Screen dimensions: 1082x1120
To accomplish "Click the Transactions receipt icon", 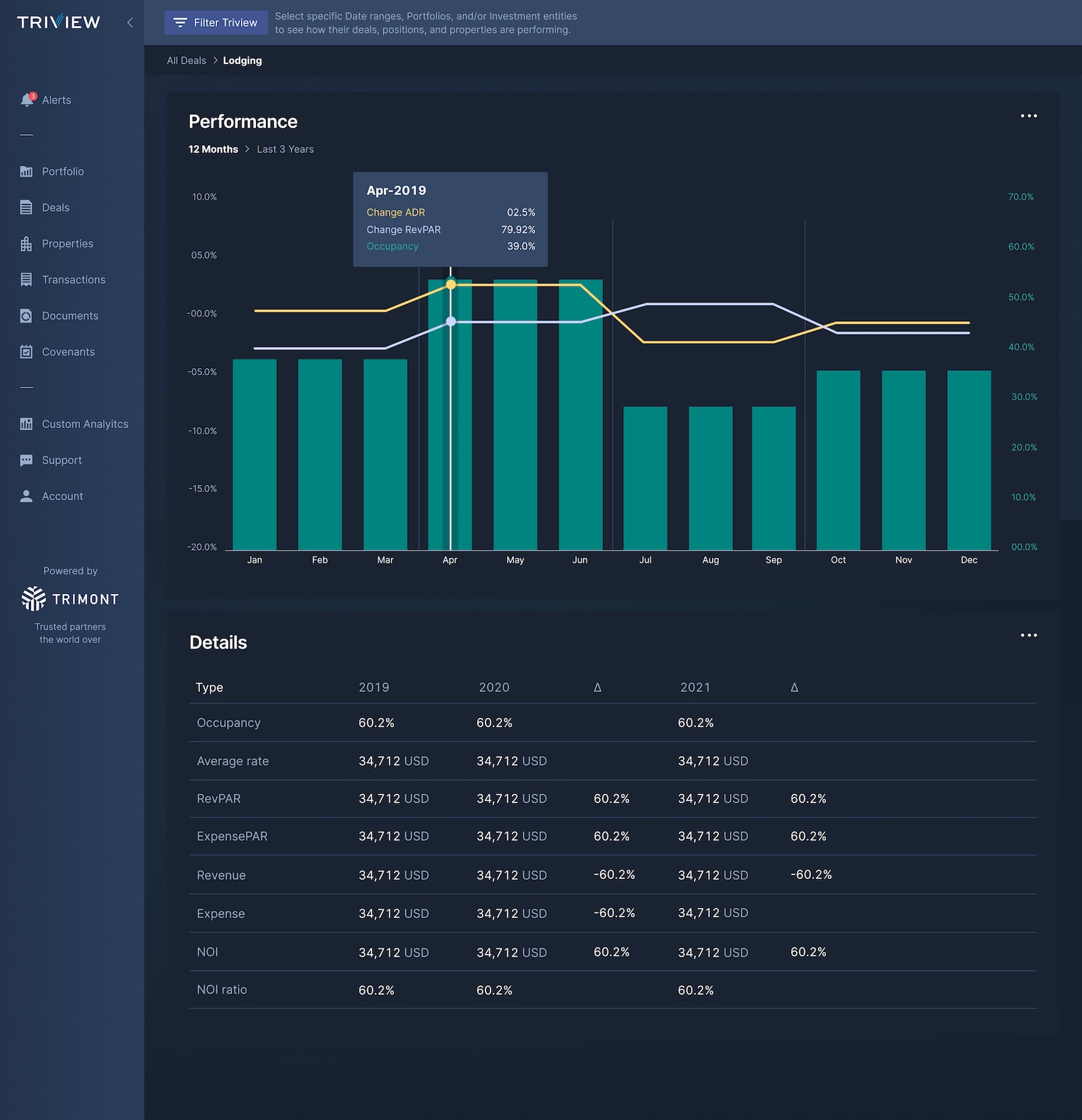I will [x=26, y=279].
